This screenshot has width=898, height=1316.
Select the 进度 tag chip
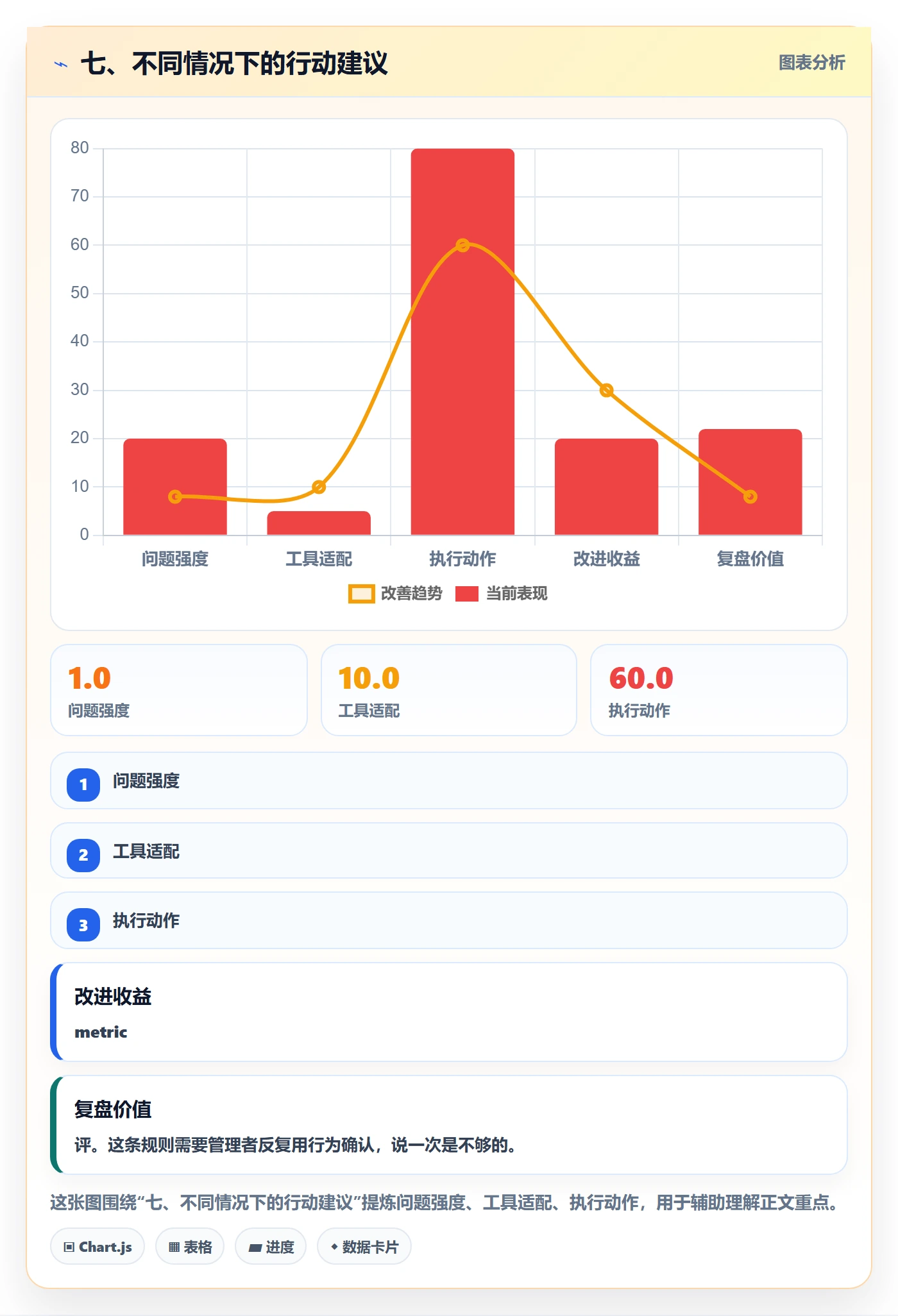click(x=271, y=1247)
